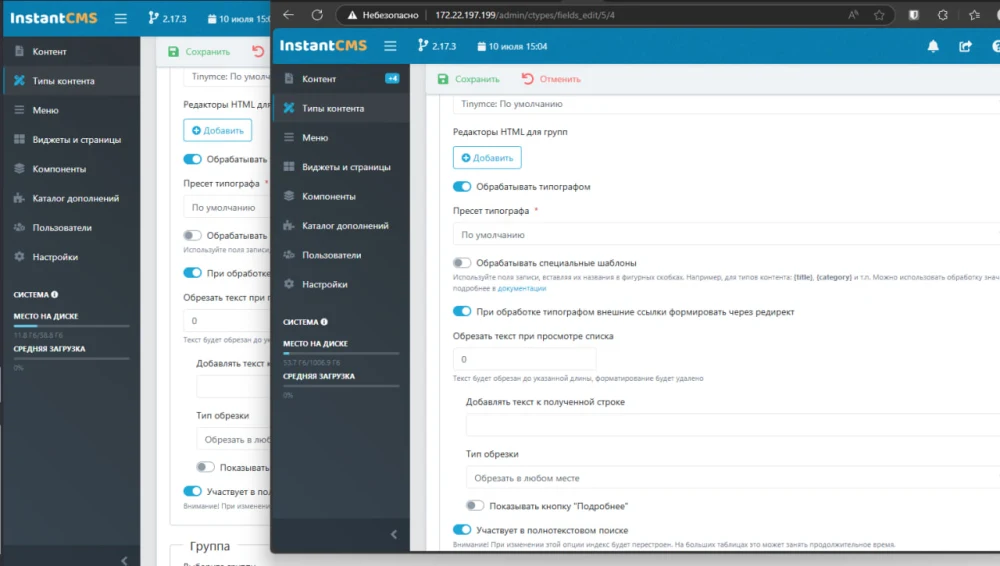Viewport: 1000px width, 566px height.
Task: Open browser extensions icon
Action: click(943, 15)
